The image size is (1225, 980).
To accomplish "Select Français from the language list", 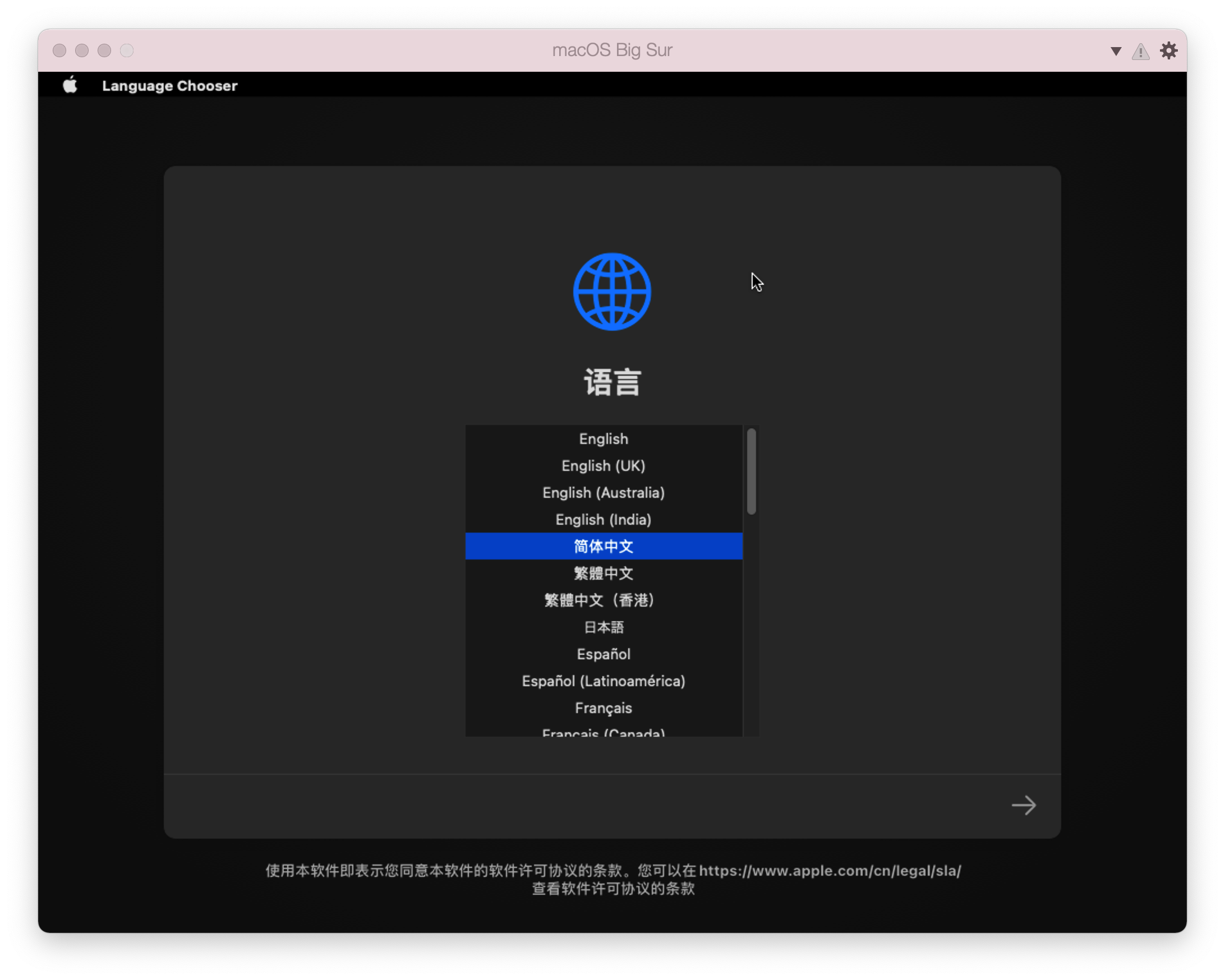I will [x=604, y=708].
